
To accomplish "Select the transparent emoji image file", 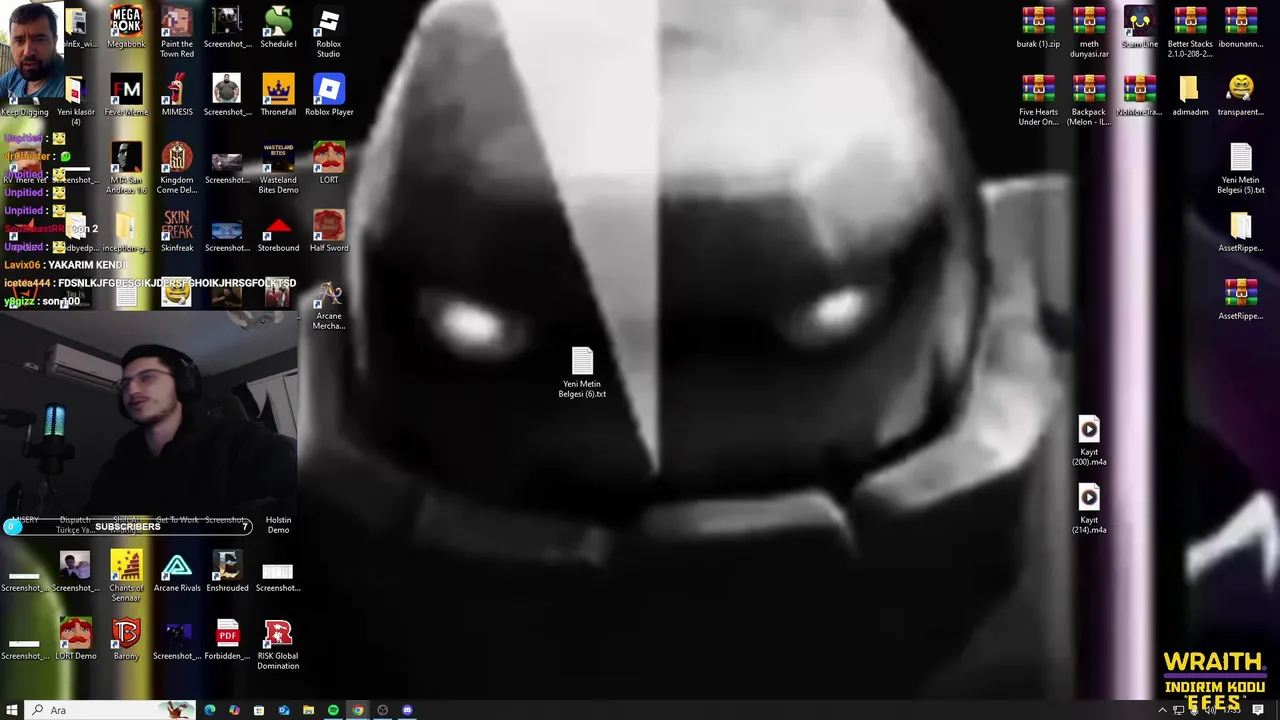I will pyautogui.click(x=1241, y=95).
